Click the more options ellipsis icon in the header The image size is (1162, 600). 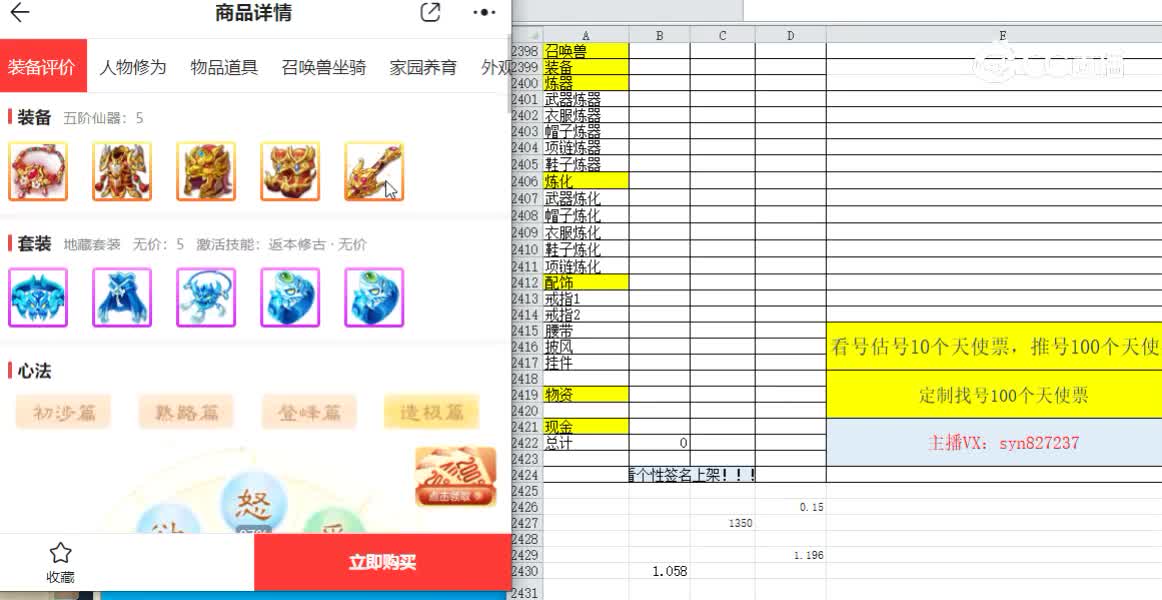(x=483, y=13)
